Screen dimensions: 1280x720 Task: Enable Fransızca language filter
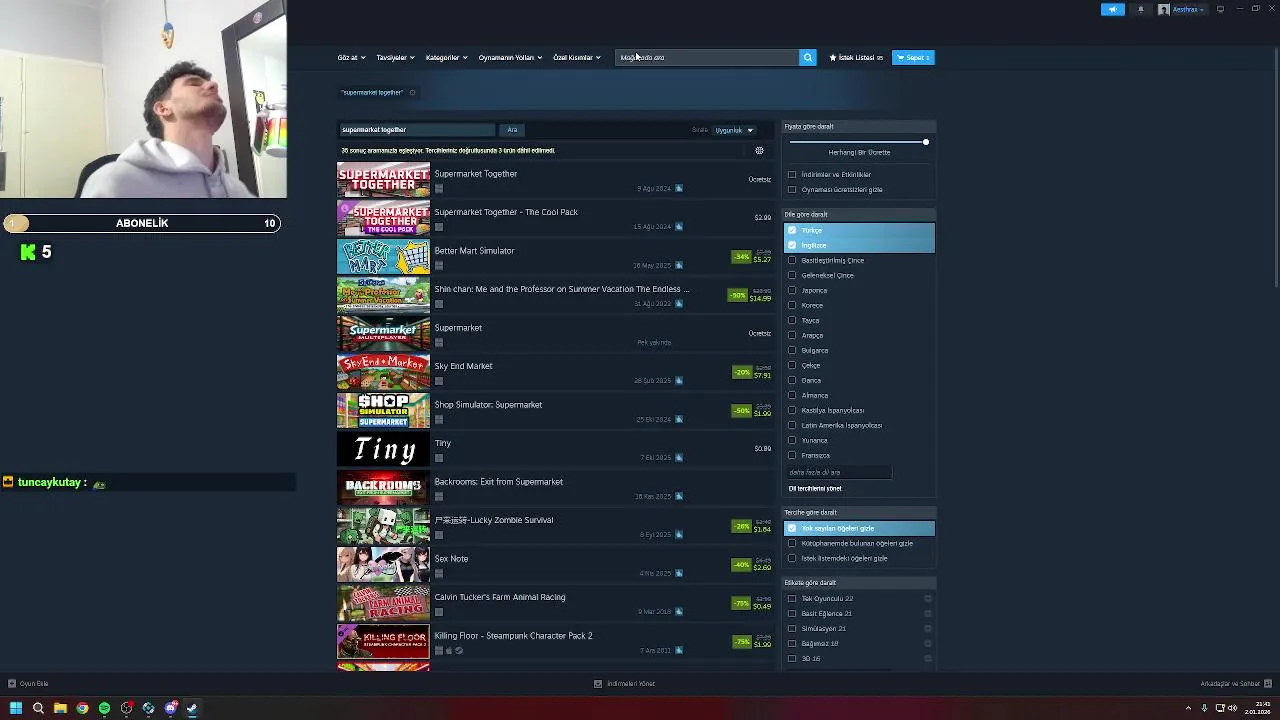(792, 456)
